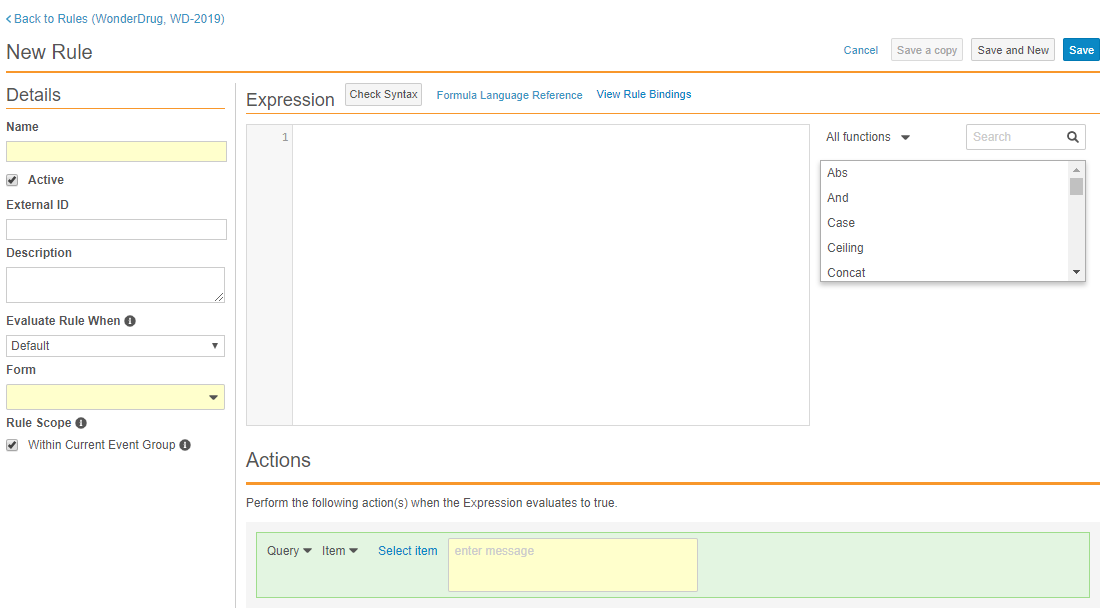Choose the Ceiling function
Image resolution: width=1112 pixels, height=612 pixels.
(x=845, y=248)
